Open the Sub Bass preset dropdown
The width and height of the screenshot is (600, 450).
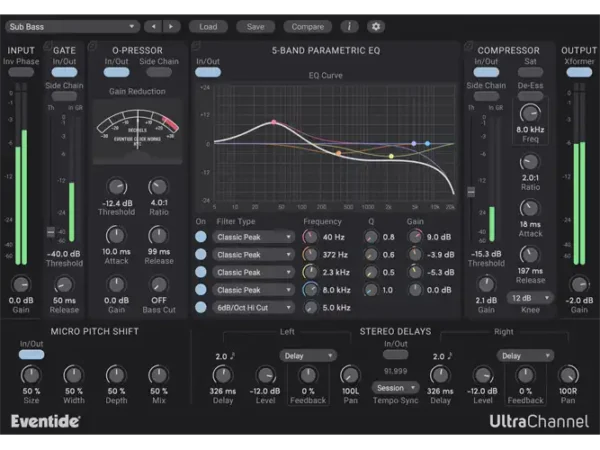[72, 26]
